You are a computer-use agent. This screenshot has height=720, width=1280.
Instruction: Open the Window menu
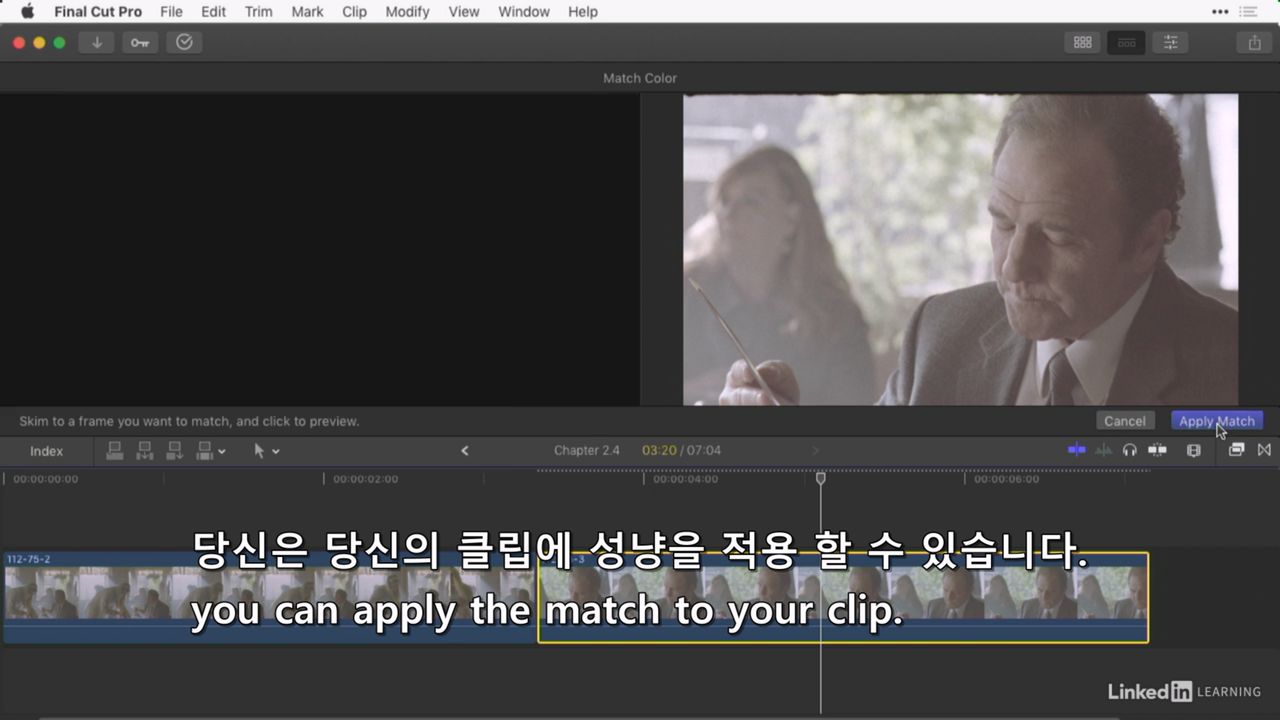(x=524, y=12)
